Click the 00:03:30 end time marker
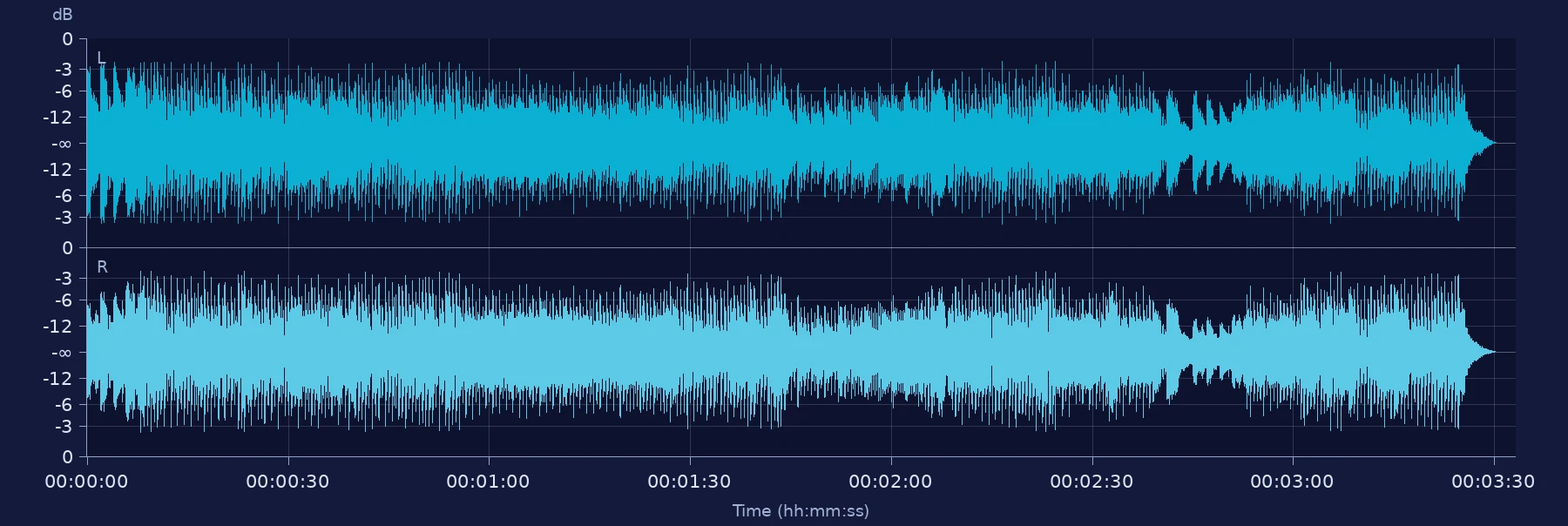The width and height of the screenshot is (1568, 526). tap(1493, 482)
